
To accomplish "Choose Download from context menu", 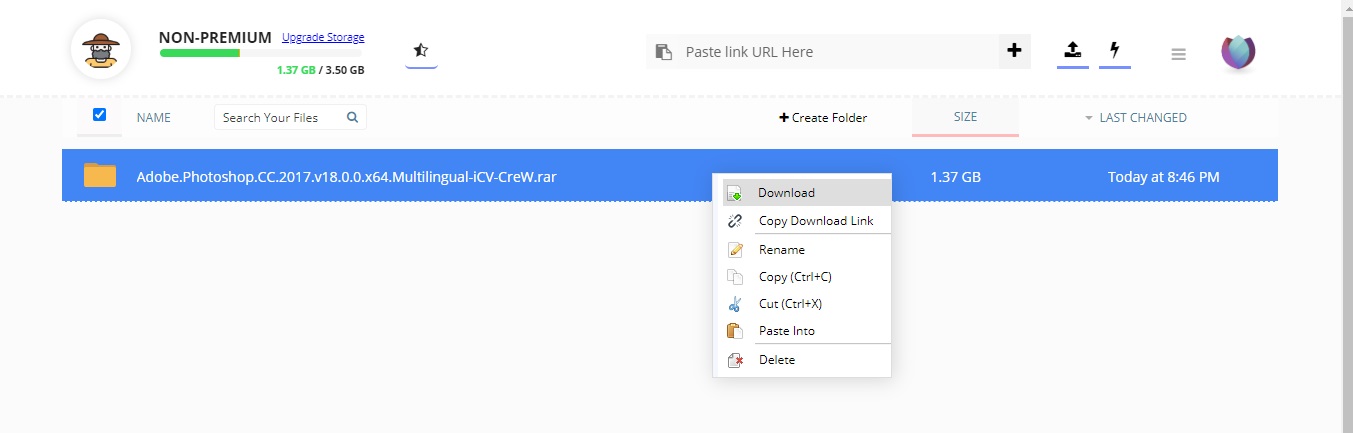I will (x=807, y=193).
